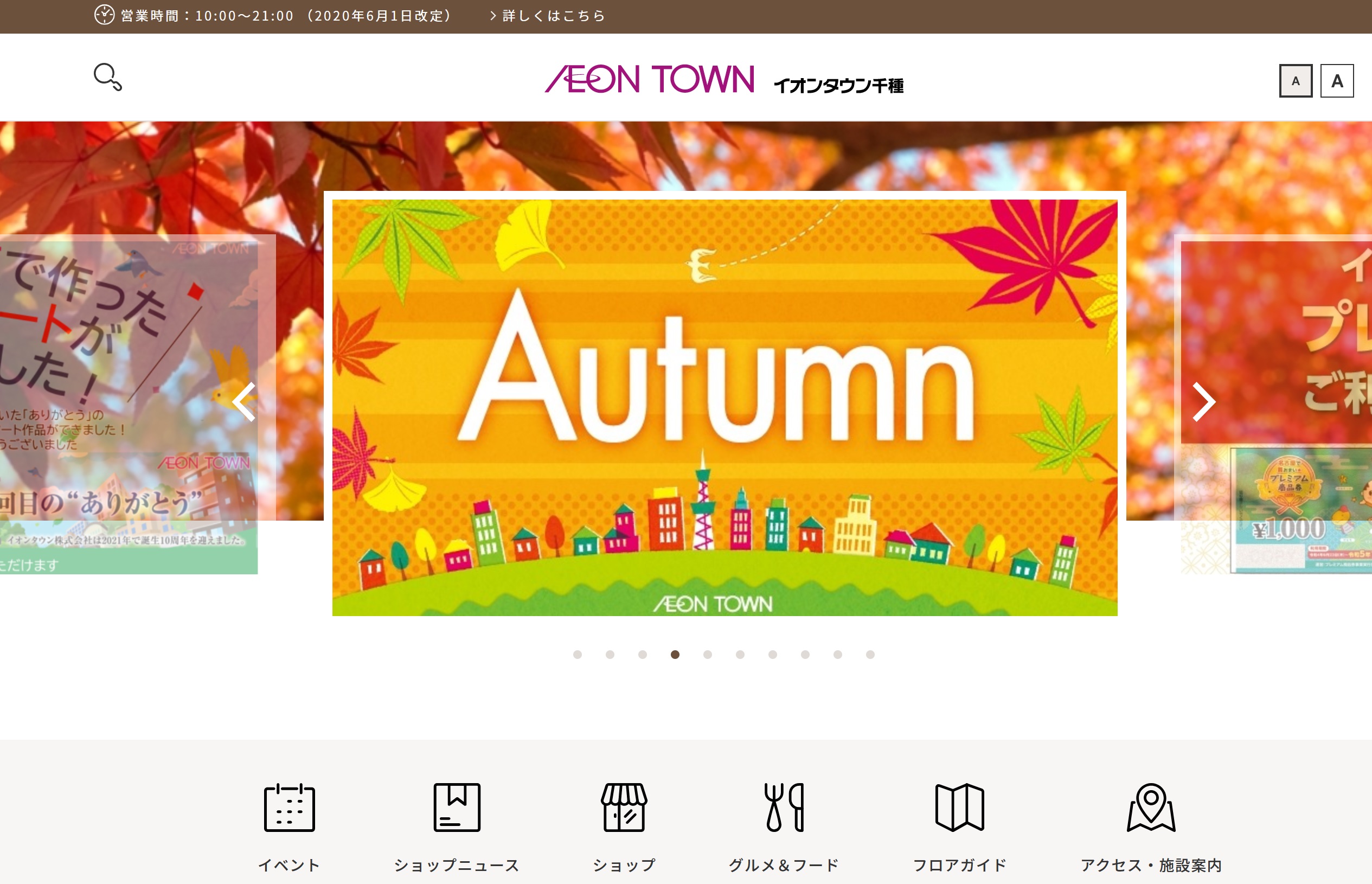Open the location pin アクセス・施設案内 icon
Screen dimensions: 1372x884
point(1151,807)
